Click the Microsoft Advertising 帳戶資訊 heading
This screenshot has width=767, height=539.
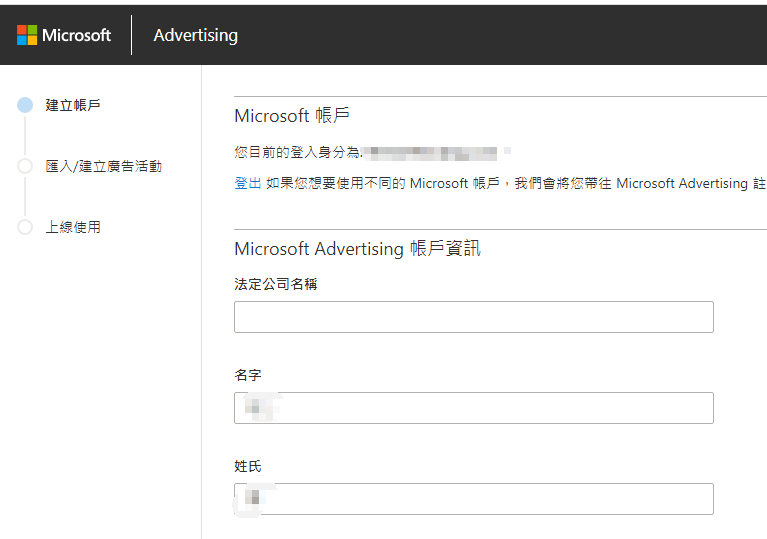coord(357,248)
